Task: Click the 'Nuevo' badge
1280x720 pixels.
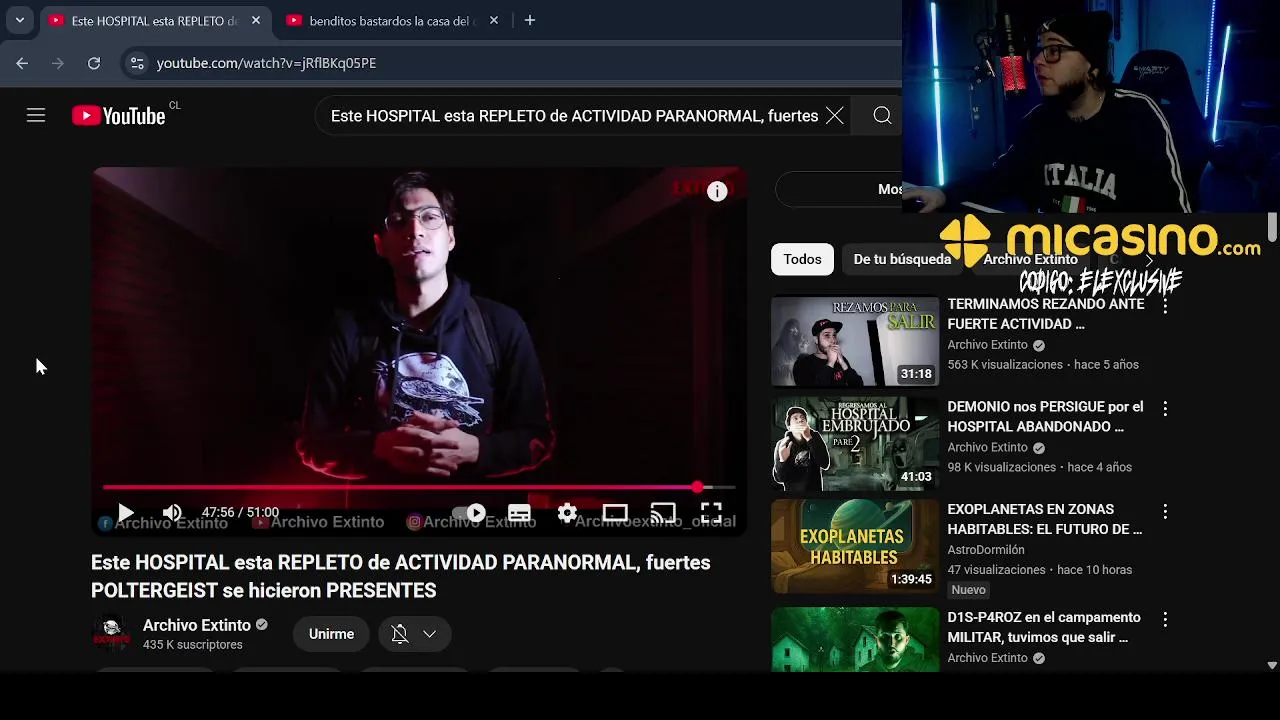Action: pos(968,590)
